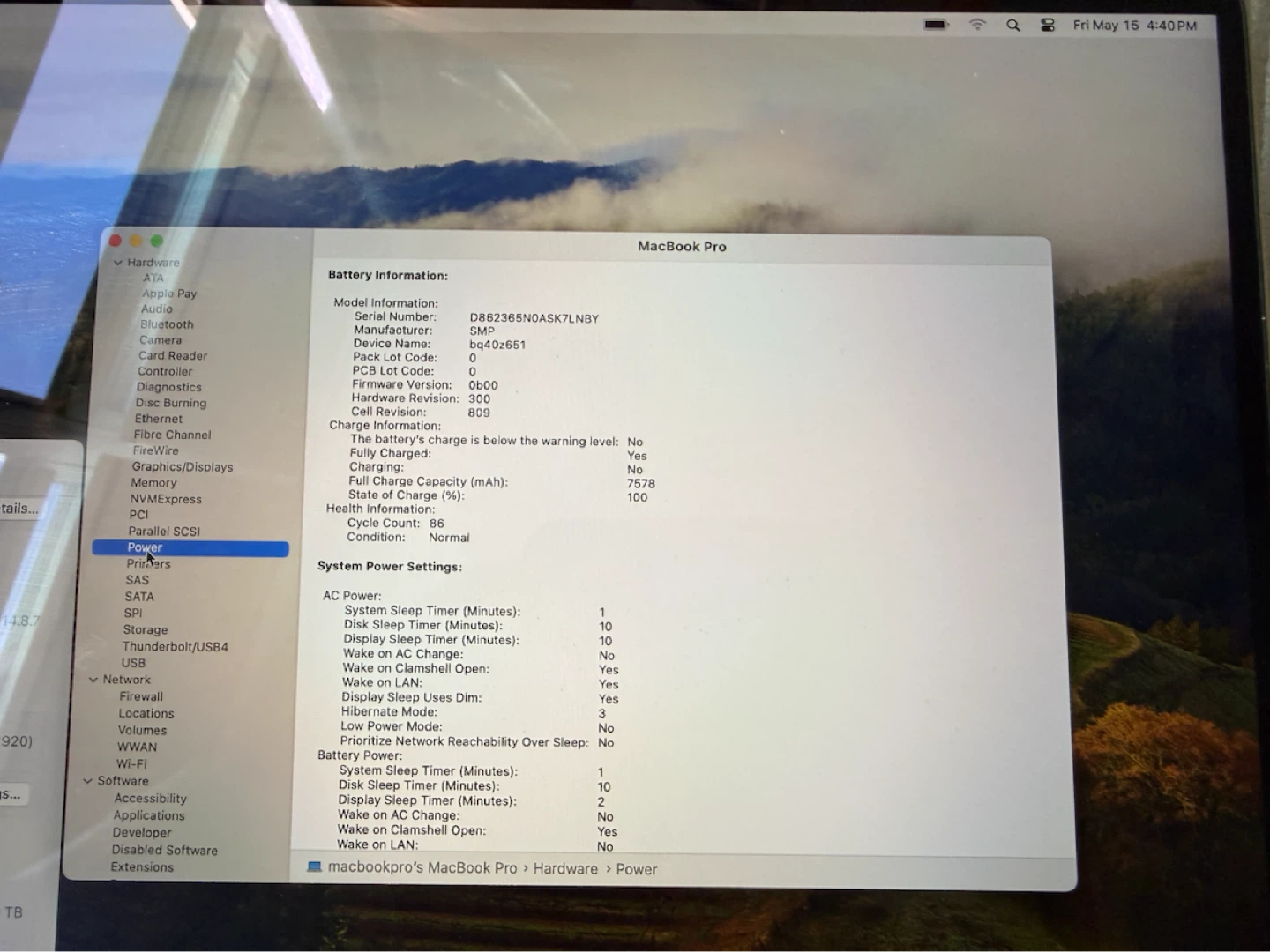Select Apple Pay in the sidebar
This screenshot has width=1270, height=952.
(169, 294)
